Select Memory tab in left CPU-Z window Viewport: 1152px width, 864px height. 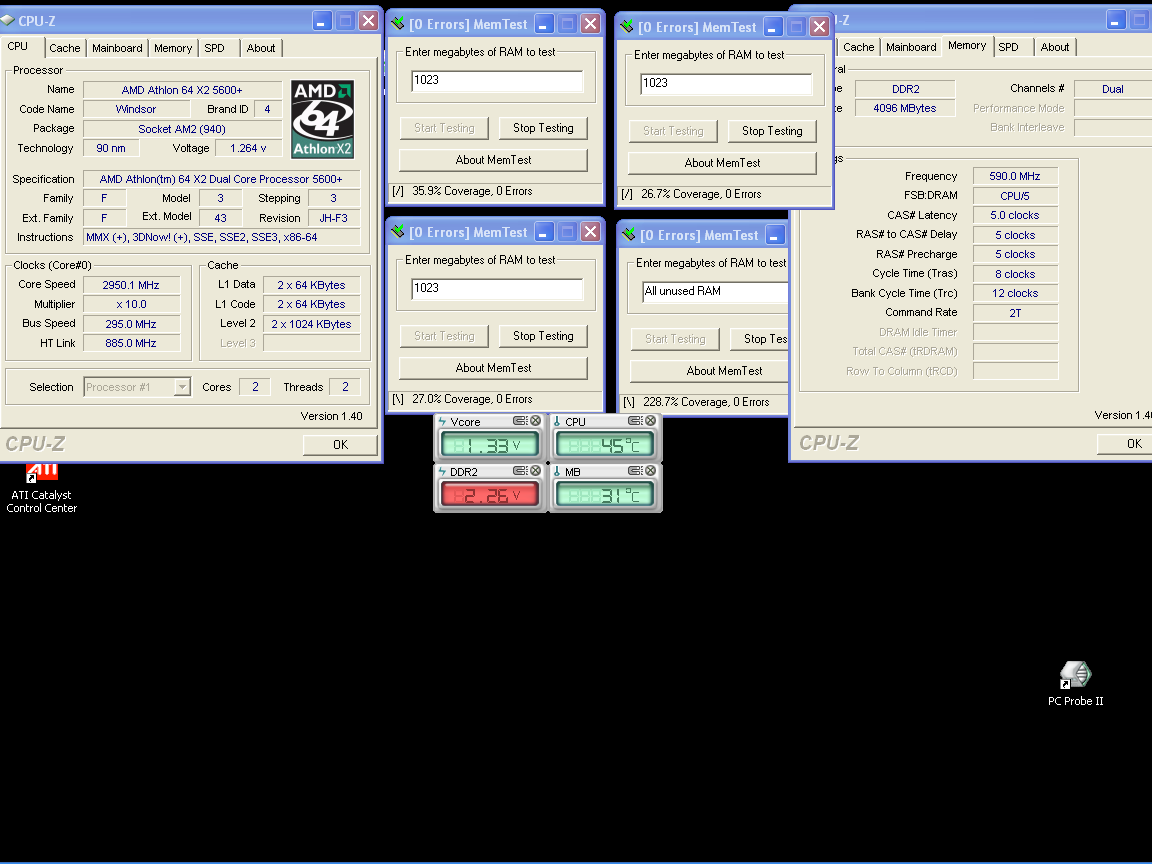173,48
